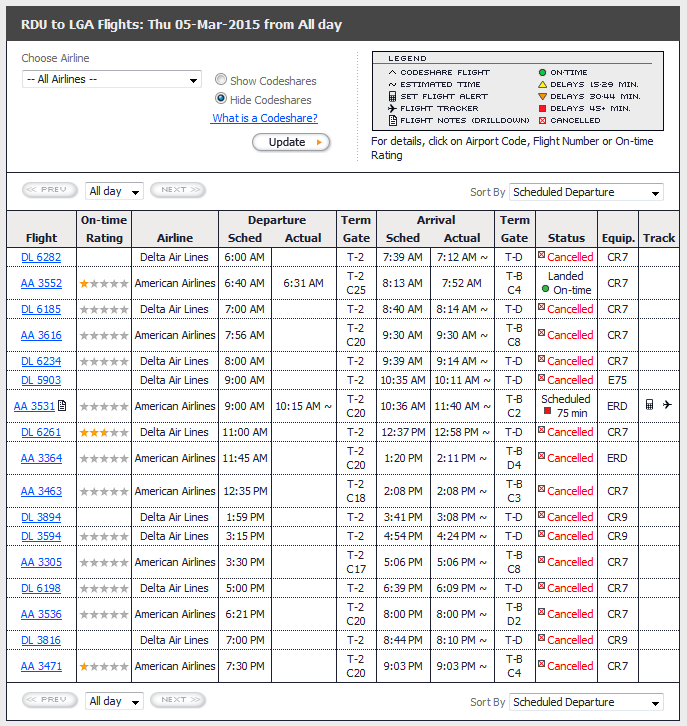Select Hide Codeshares radio button
This screenshot has height=726, width=687.
221,98
